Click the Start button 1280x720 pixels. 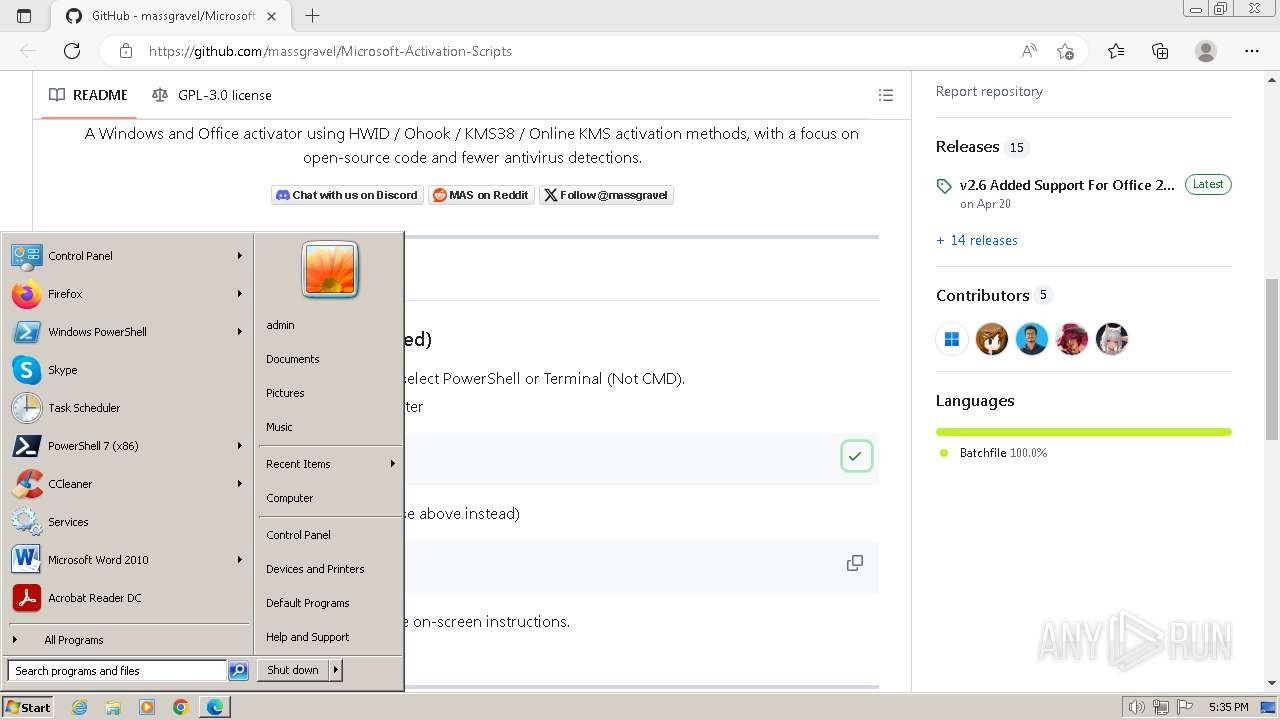pyautogui.click(x=28, y=707)
